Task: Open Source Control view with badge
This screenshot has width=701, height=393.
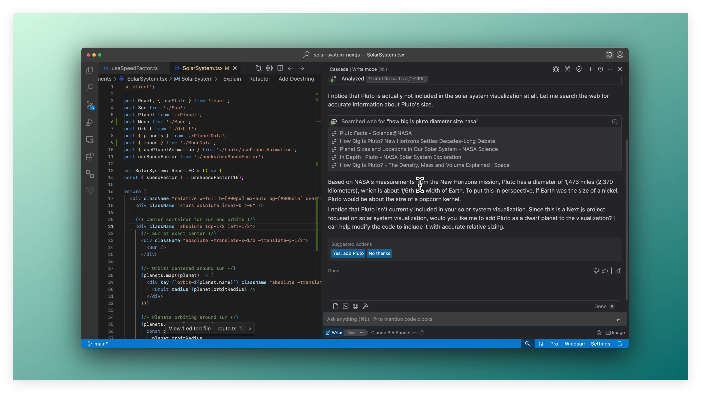Action: click(90, 105)
